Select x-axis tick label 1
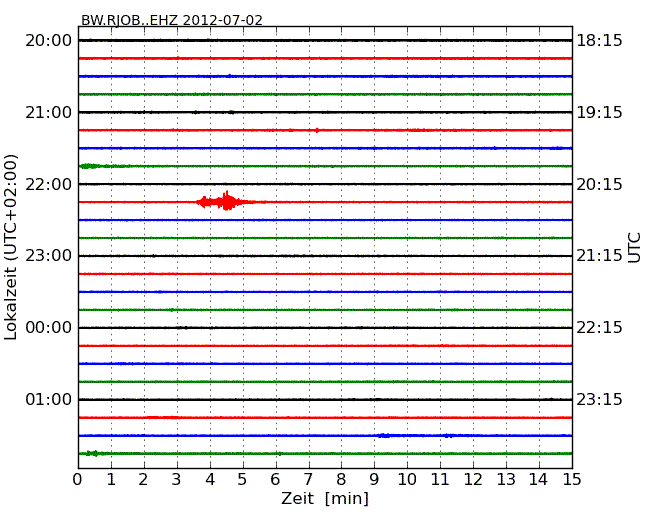This screenshot has width=650, height=520. coord(111,479)
